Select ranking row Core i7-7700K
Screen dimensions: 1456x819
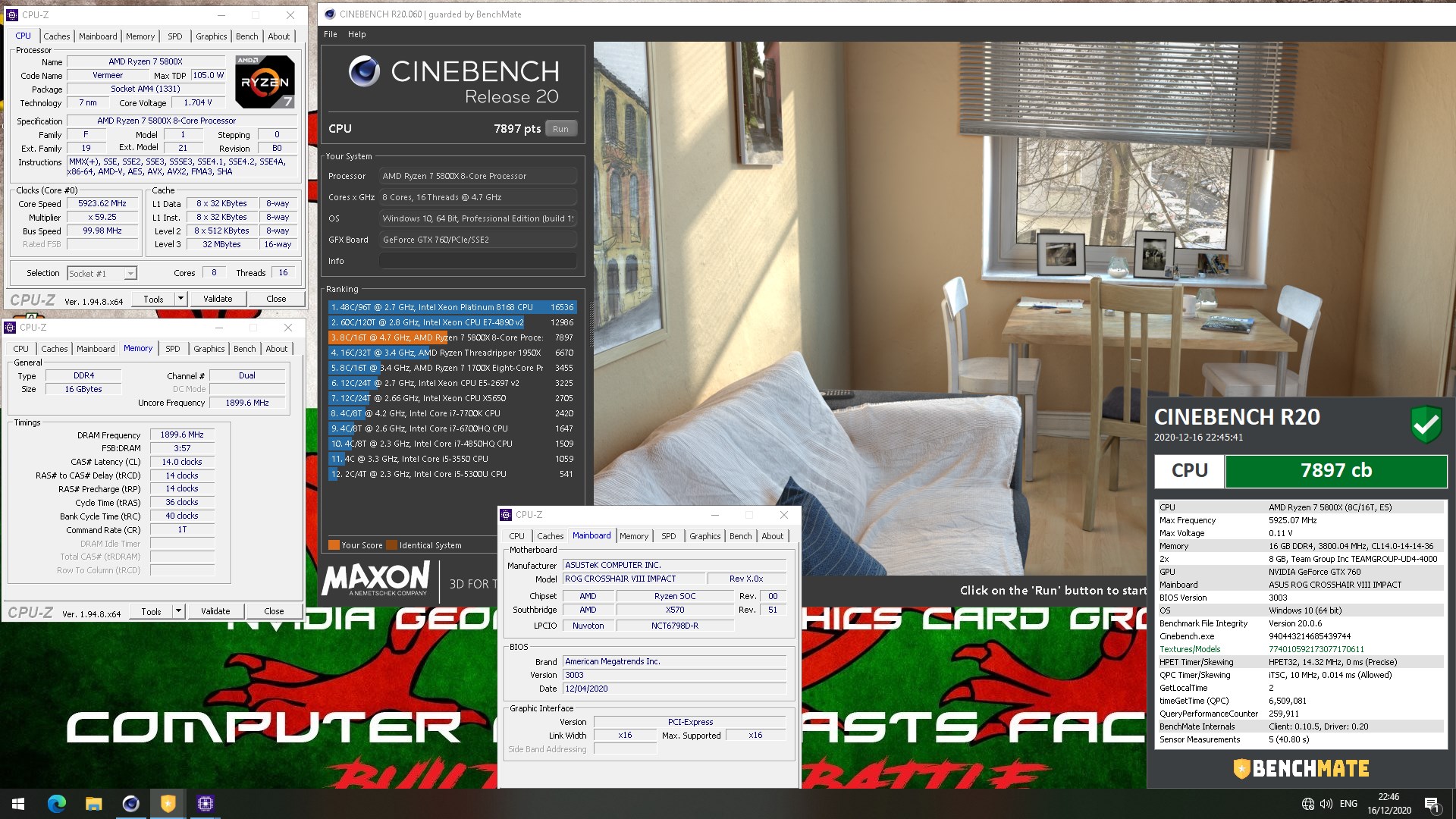(453, 413)
